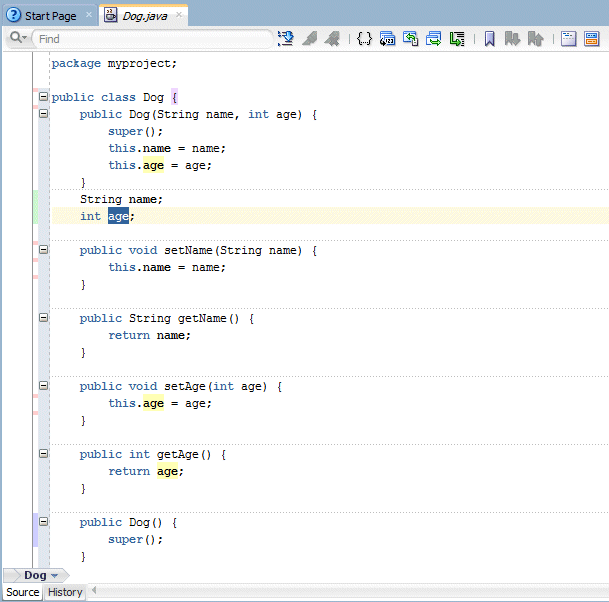The height and width of the screenshot is (602, 609).
Task: Click 'super();' in the no-argument constructor
Action: 135,539
